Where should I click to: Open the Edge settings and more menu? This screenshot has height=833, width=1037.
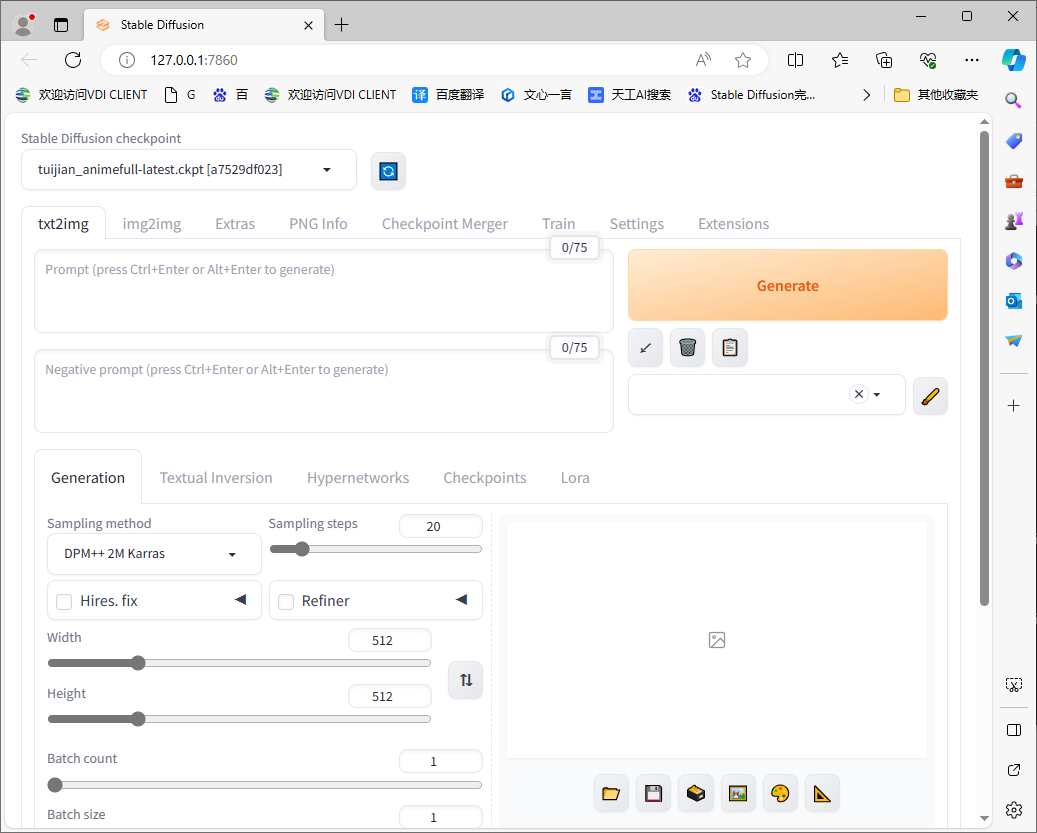tap(972, 60)
